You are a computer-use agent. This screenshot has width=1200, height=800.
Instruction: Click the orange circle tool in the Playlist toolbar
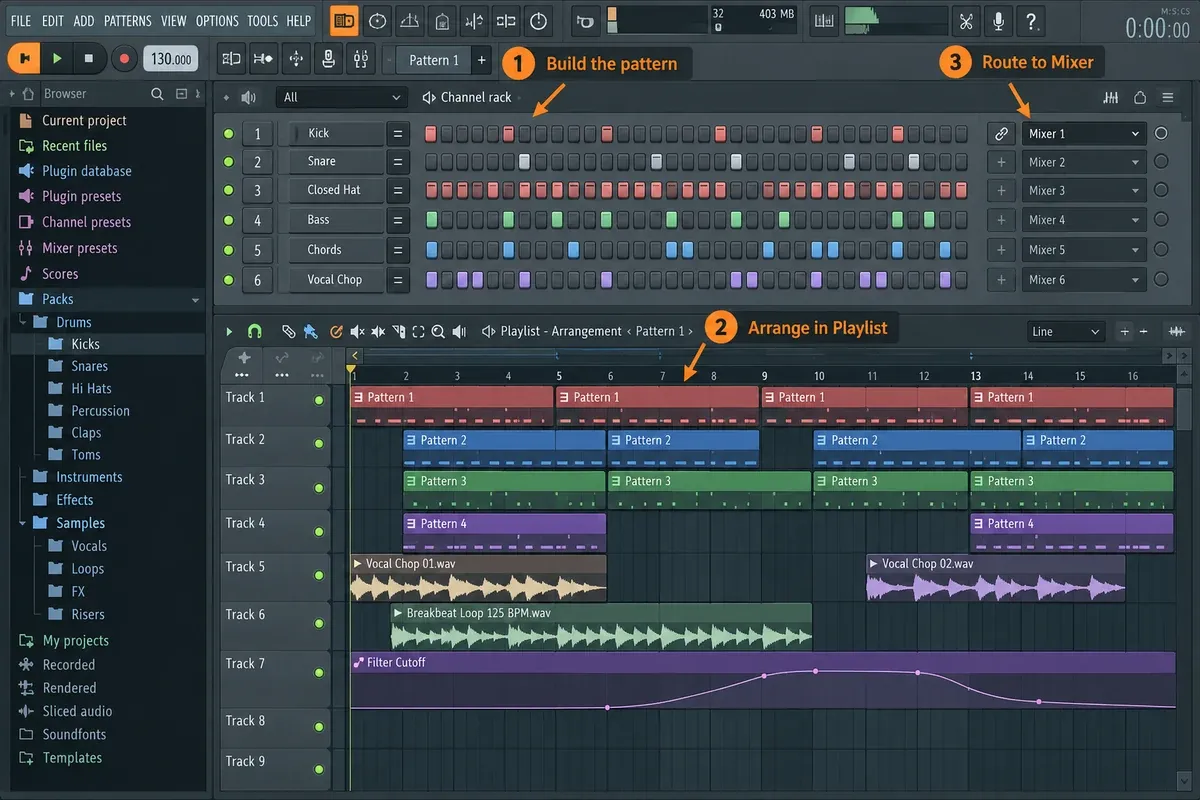(336, 331)
